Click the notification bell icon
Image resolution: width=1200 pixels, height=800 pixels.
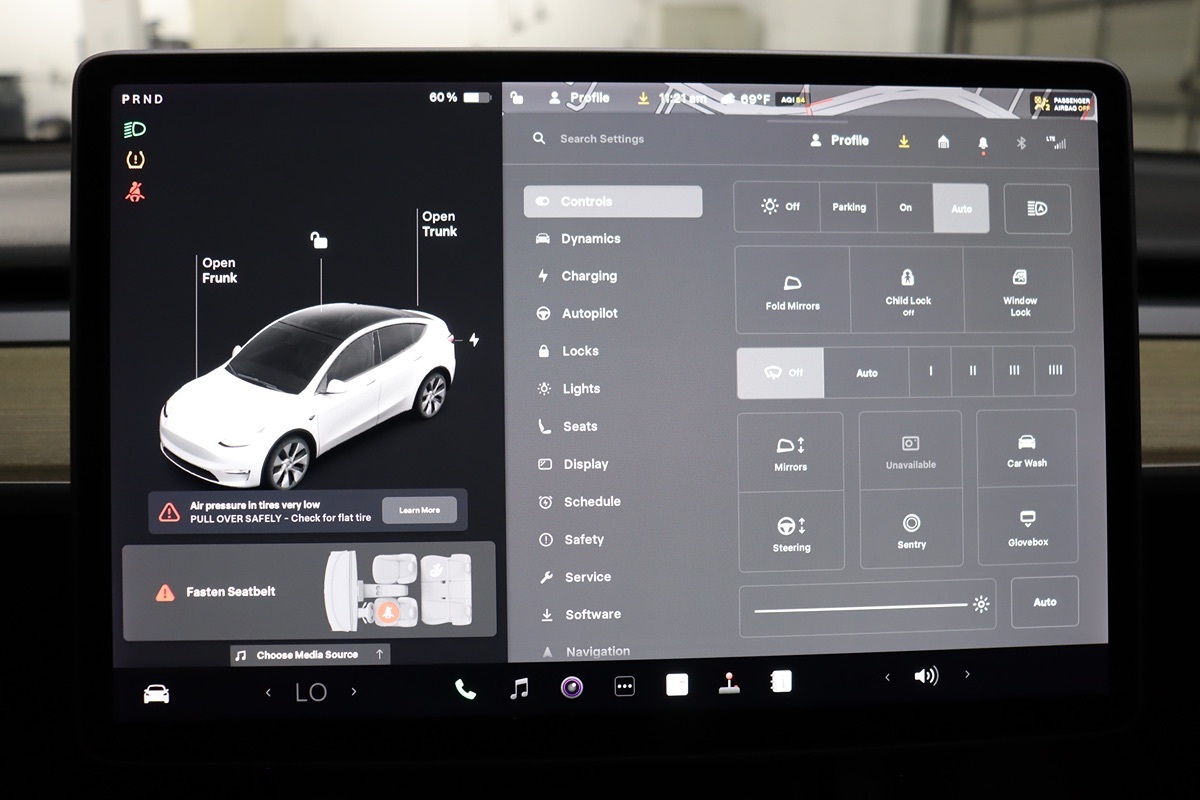(x=982, y=143)
